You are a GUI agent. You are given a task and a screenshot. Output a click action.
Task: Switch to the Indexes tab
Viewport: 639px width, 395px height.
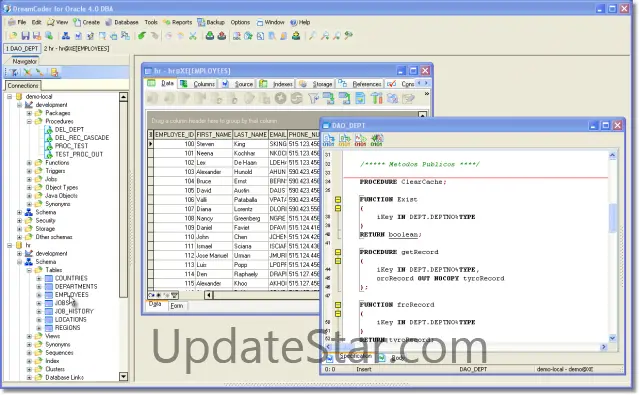[277, 84]
